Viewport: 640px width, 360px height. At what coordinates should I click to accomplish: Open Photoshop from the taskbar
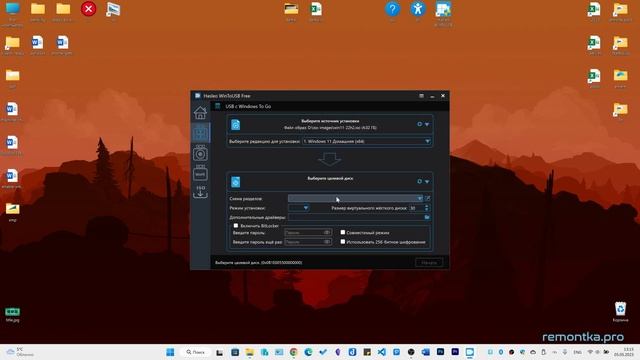(x=440, y=352)
